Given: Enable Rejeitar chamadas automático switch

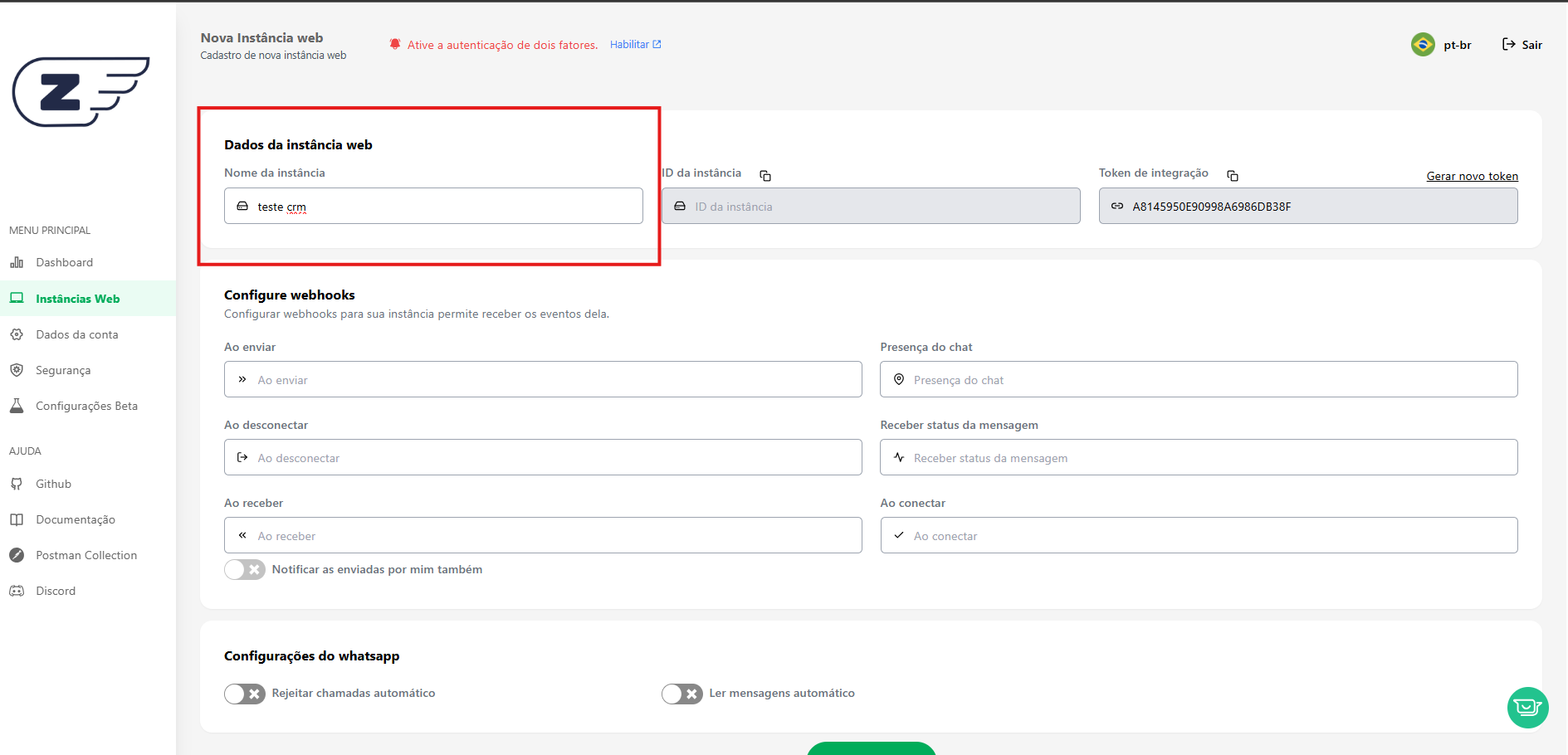Looking at the screenshot, I should pos(245,694).
